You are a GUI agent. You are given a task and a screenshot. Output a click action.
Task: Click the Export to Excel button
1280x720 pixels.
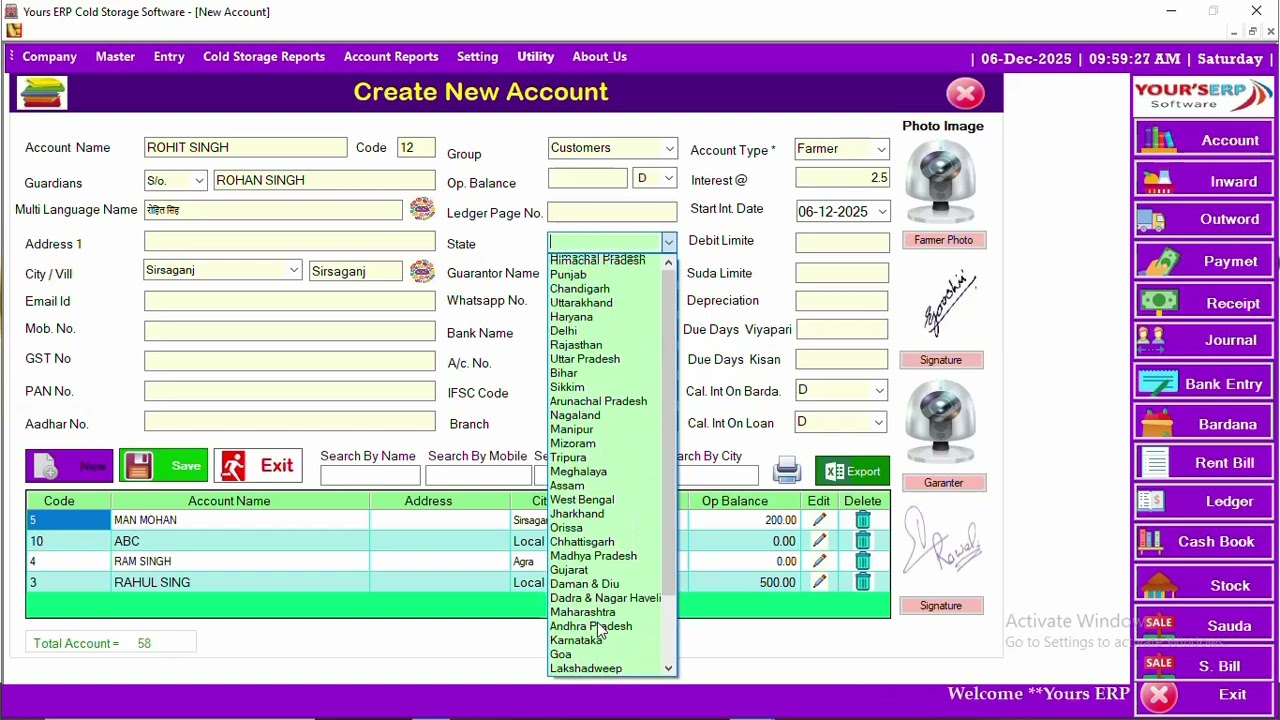tap(852, 471)
